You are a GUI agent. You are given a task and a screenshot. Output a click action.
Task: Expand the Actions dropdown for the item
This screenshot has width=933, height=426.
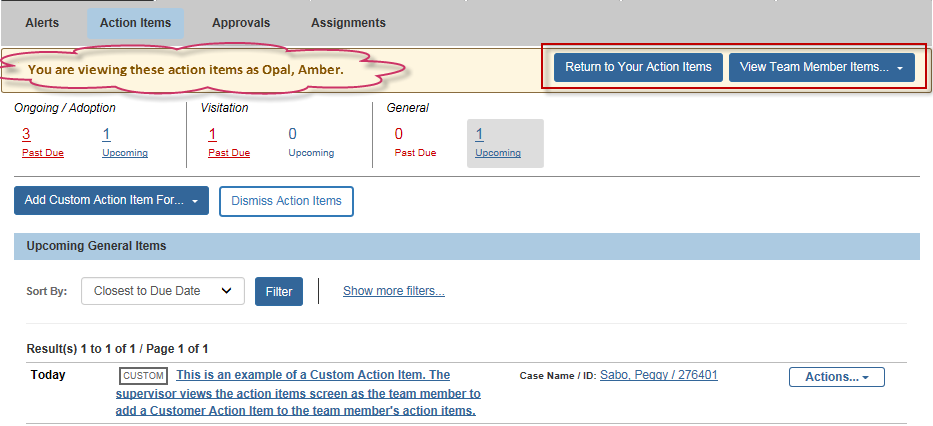(x=837, y=377)
